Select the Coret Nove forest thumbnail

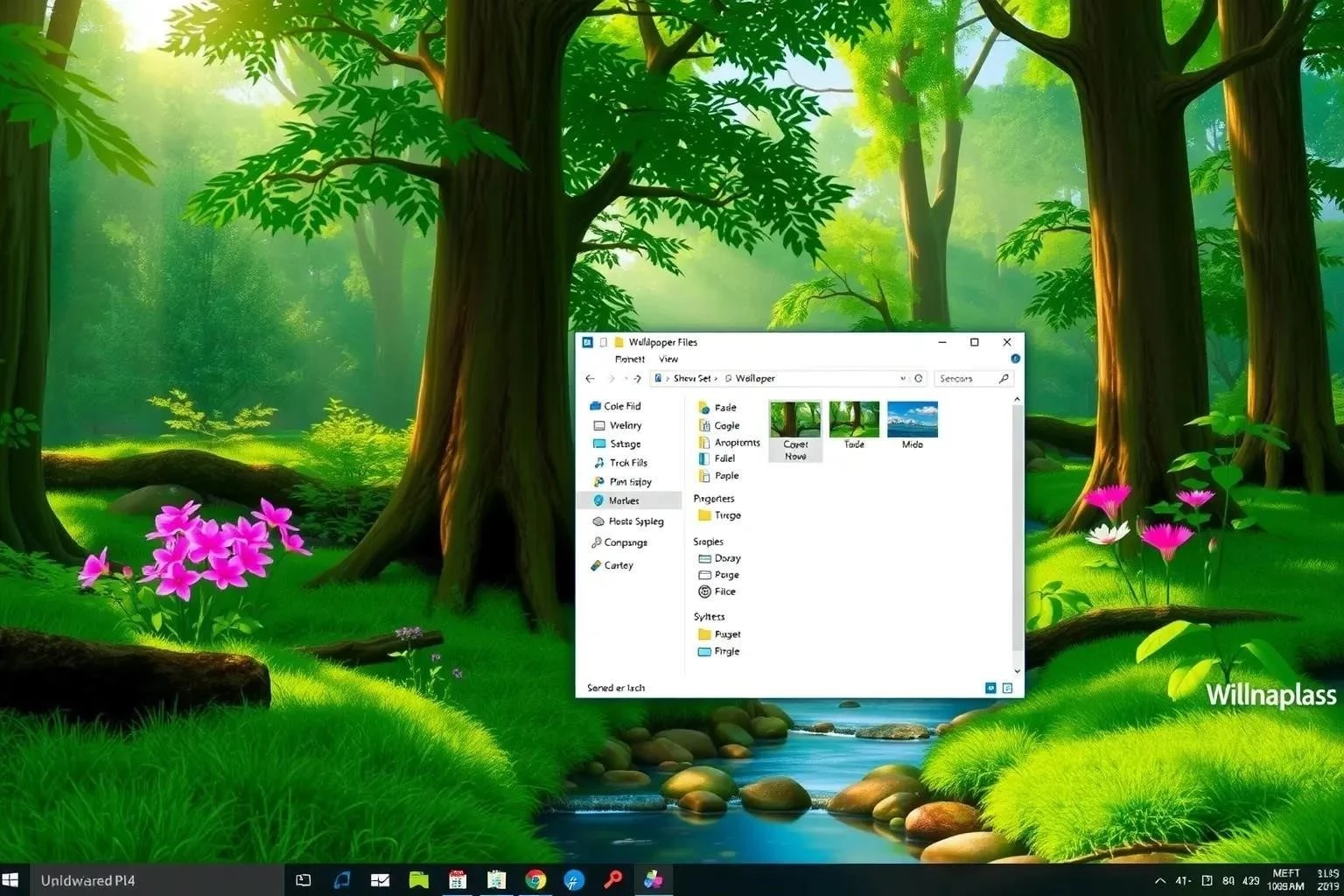pyautogui.click(x=795, y=430)
